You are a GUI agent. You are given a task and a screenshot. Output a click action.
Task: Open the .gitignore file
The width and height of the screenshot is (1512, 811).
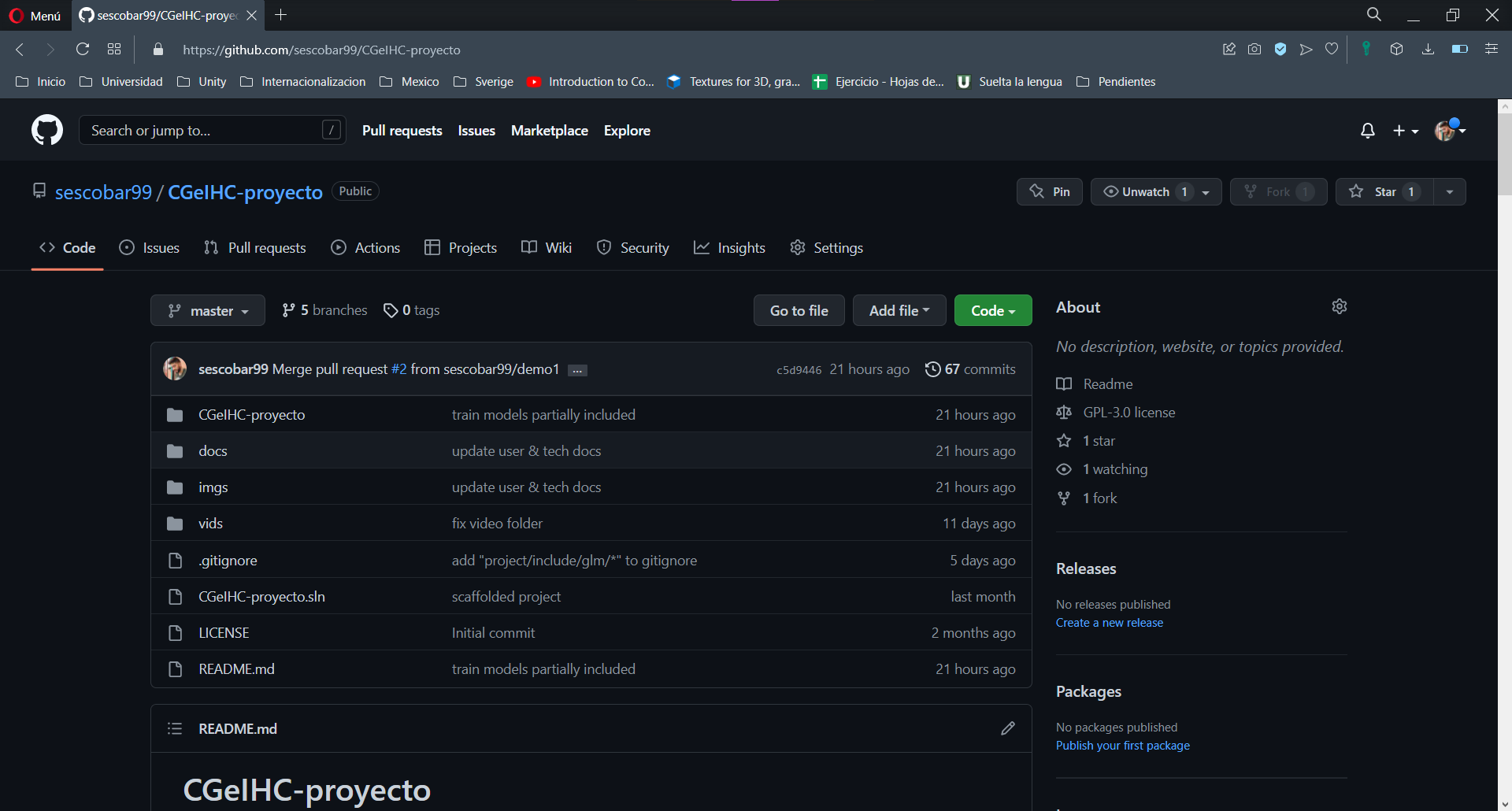(x=228, y=560)
